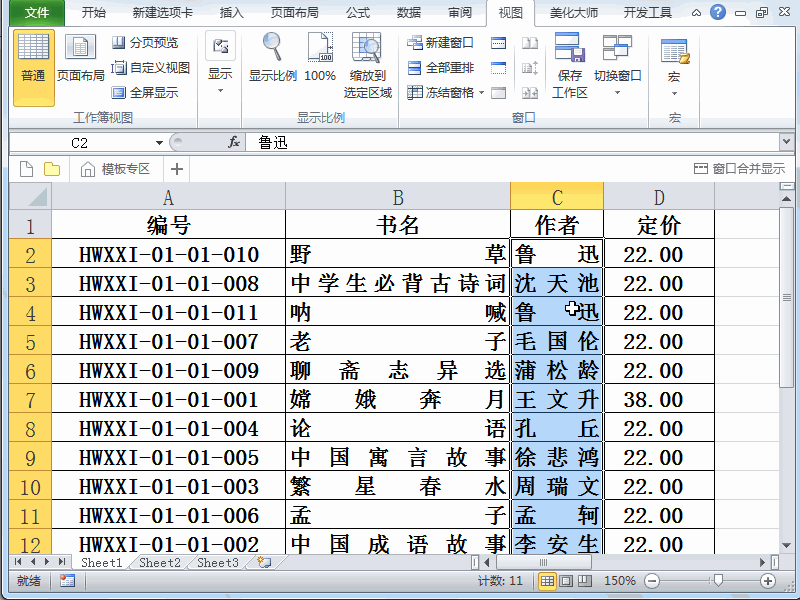Image resolution: width=800 pixels, height=600 pixels.
Task: Click the Split window icon
Action: click(498, 43)
